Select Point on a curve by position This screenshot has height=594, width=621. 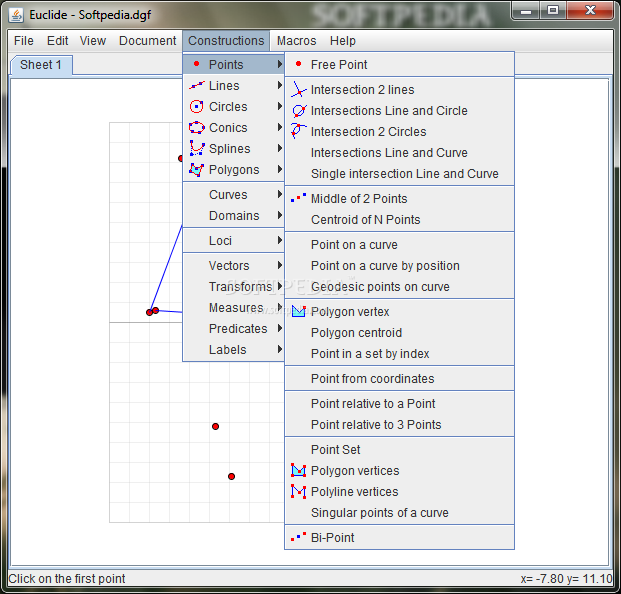click(x=399, y=265)
